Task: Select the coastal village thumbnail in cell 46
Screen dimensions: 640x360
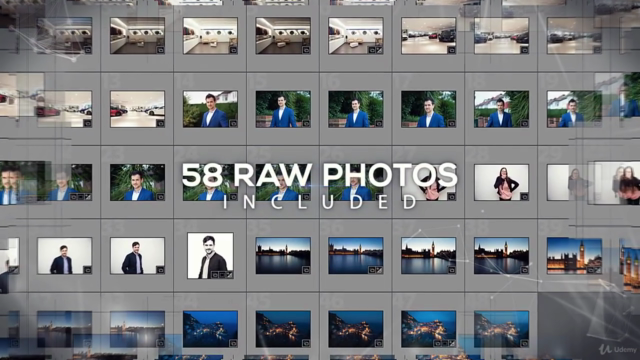Action: click(x=356, y=329)
